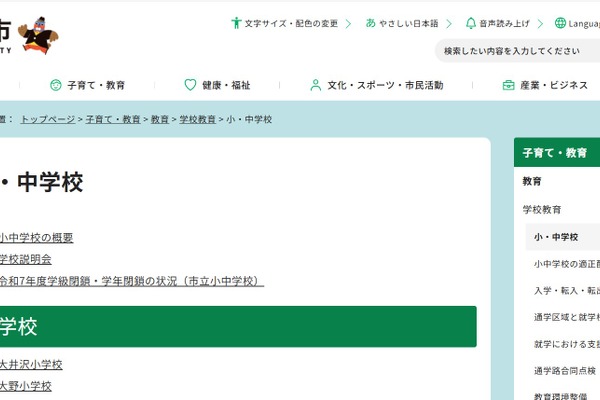Image resolution: width=600 pixels, height=400 pixels.
Task: Click the city mascot character logo
Action: pos(38,35)
